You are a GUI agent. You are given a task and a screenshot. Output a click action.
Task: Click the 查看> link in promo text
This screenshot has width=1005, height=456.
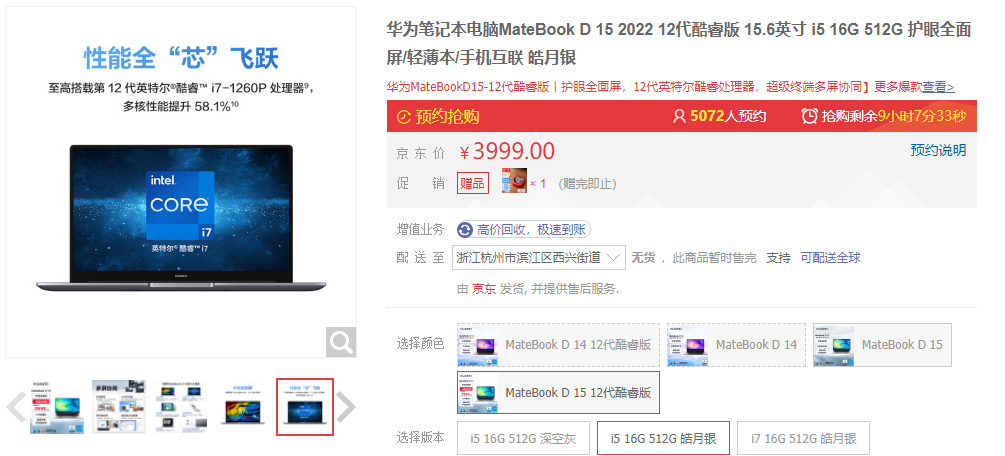pos(938,87)
